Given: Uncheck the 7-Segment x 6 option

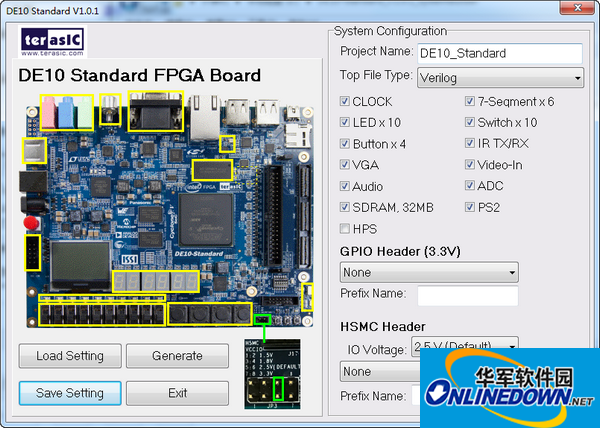Looking at the screenshot, I should pyautogui.click(x=470, y=101).
